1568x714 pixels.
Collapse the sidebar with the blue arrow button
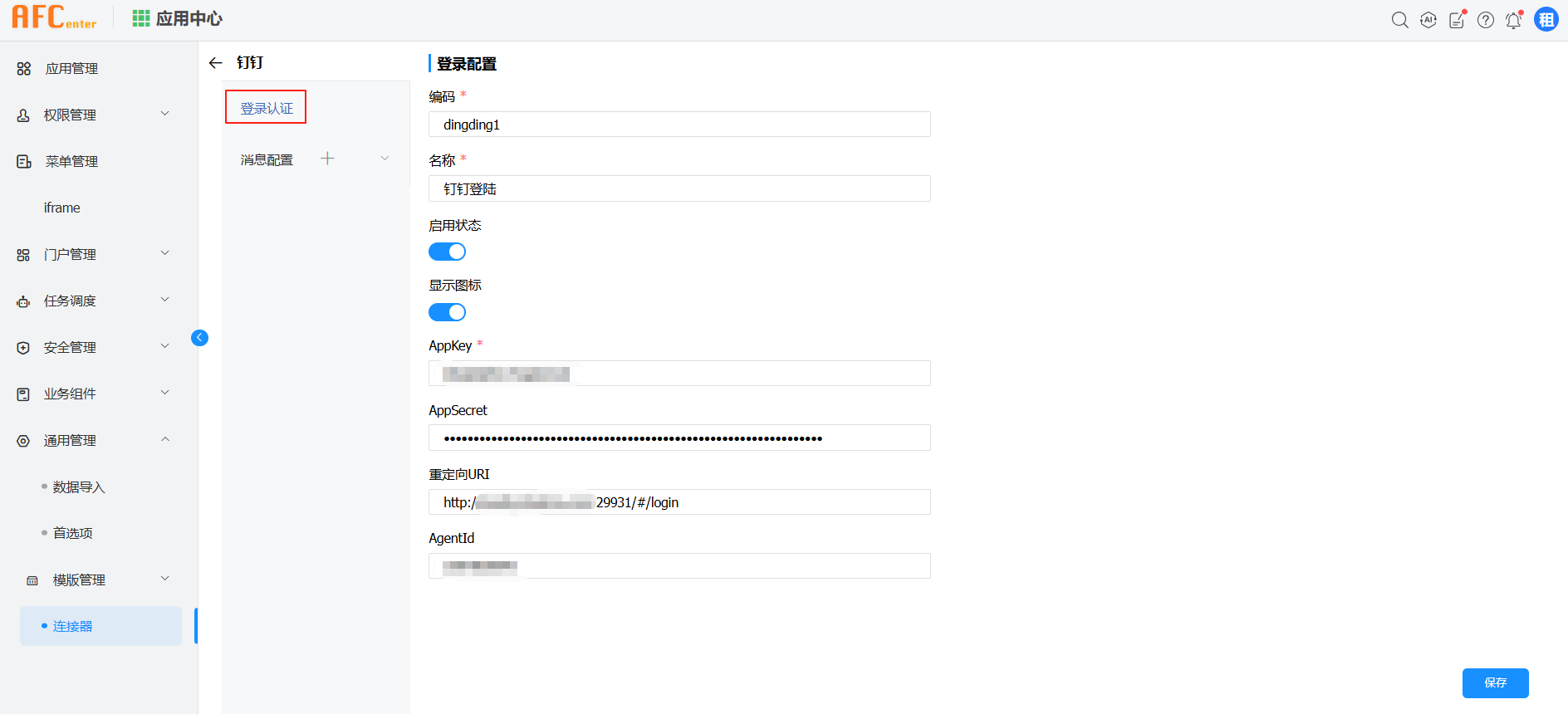pos(199,338)
